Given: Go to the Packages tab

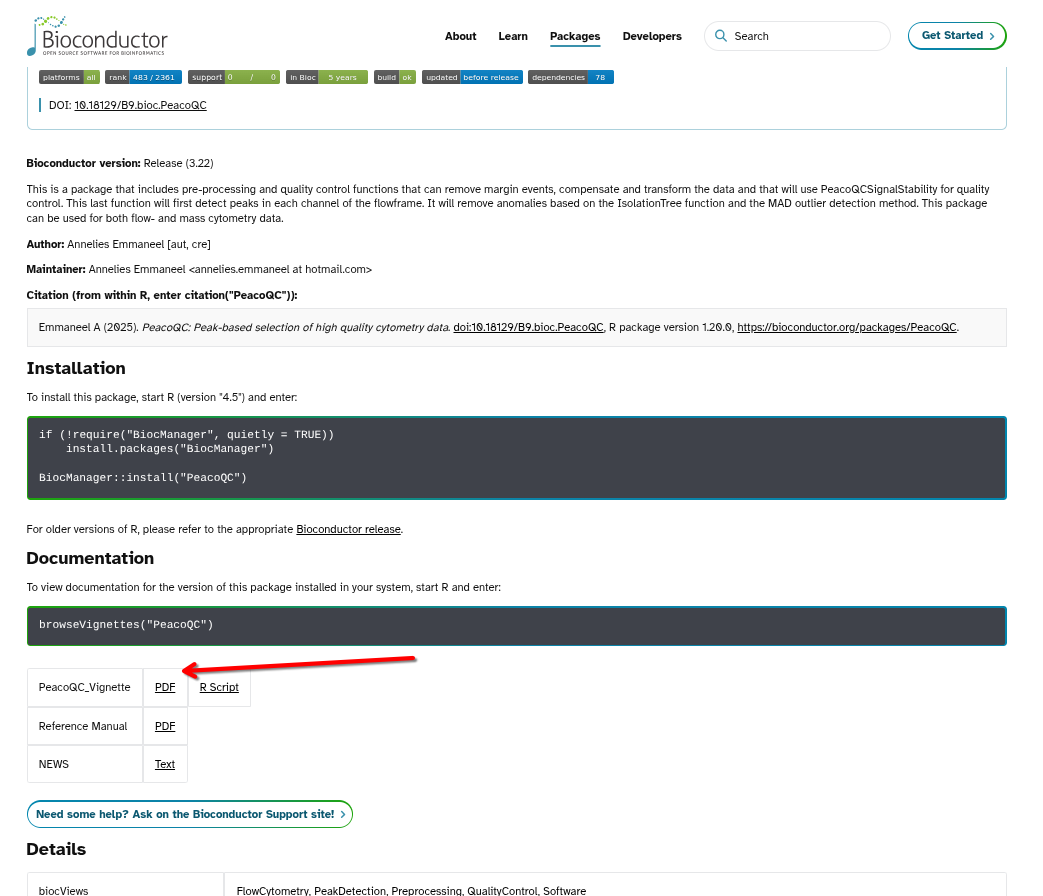Looking at the screenshot, I should tap(575, 36).
